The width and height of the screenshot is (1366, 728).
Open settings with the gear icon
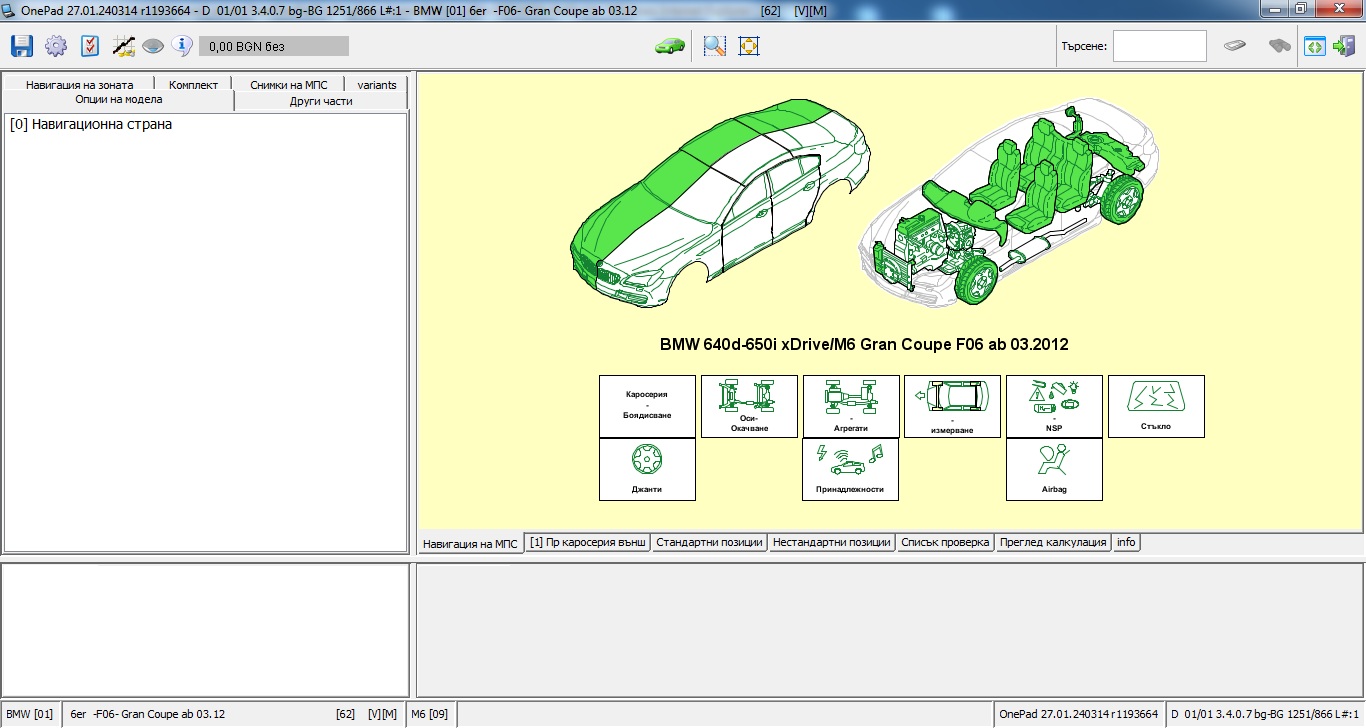[55, 46]
